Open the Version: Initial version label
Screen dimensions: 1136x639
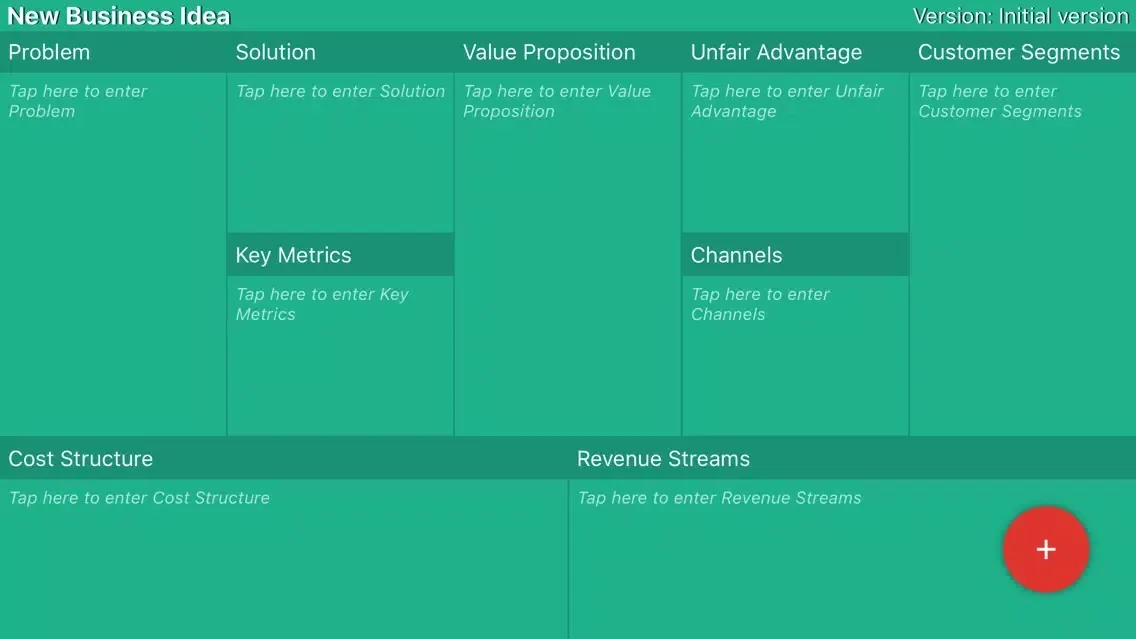click(1020, 16)
